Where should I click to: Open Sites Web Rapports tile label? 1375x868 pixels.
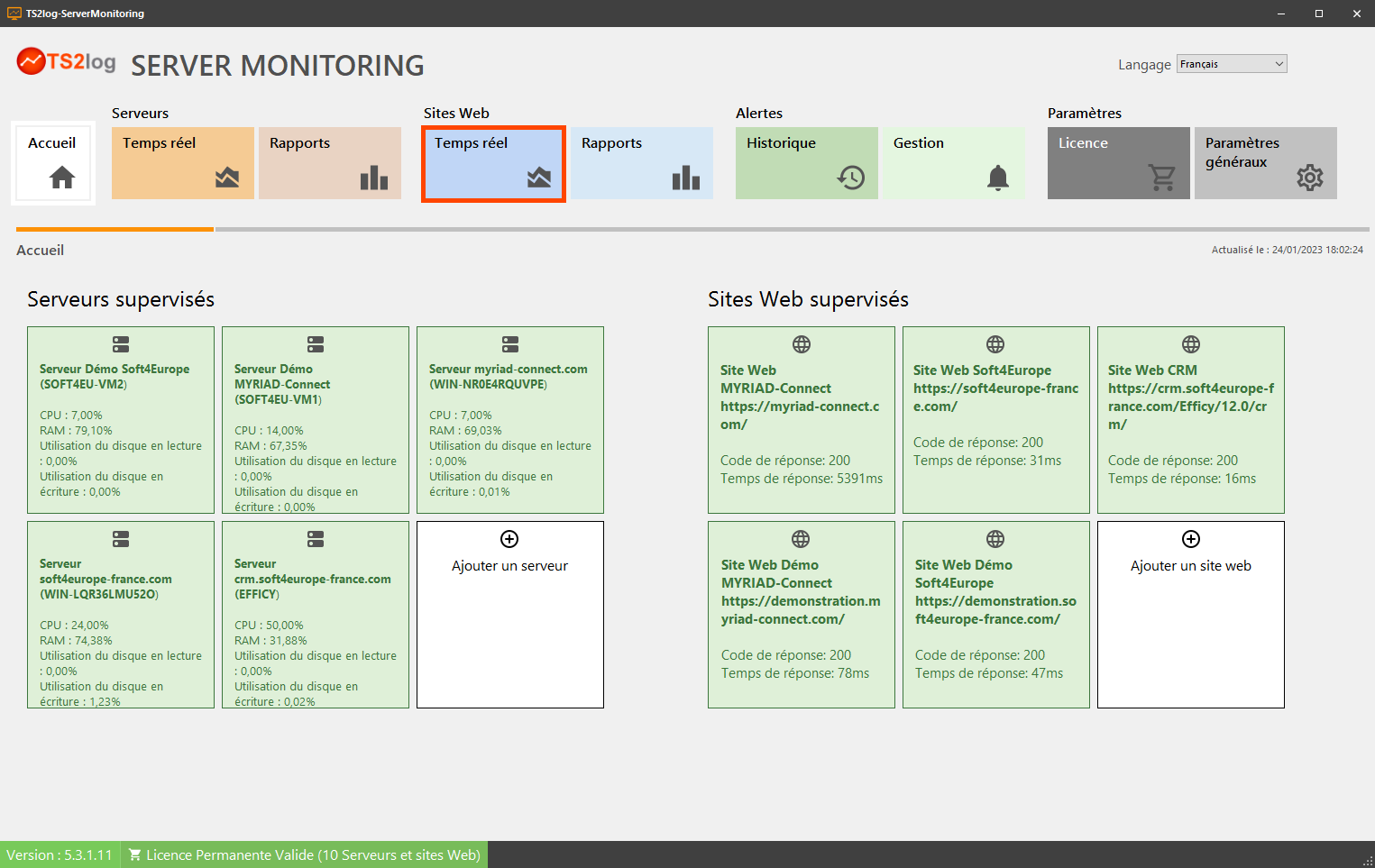(x=611, y=142)
